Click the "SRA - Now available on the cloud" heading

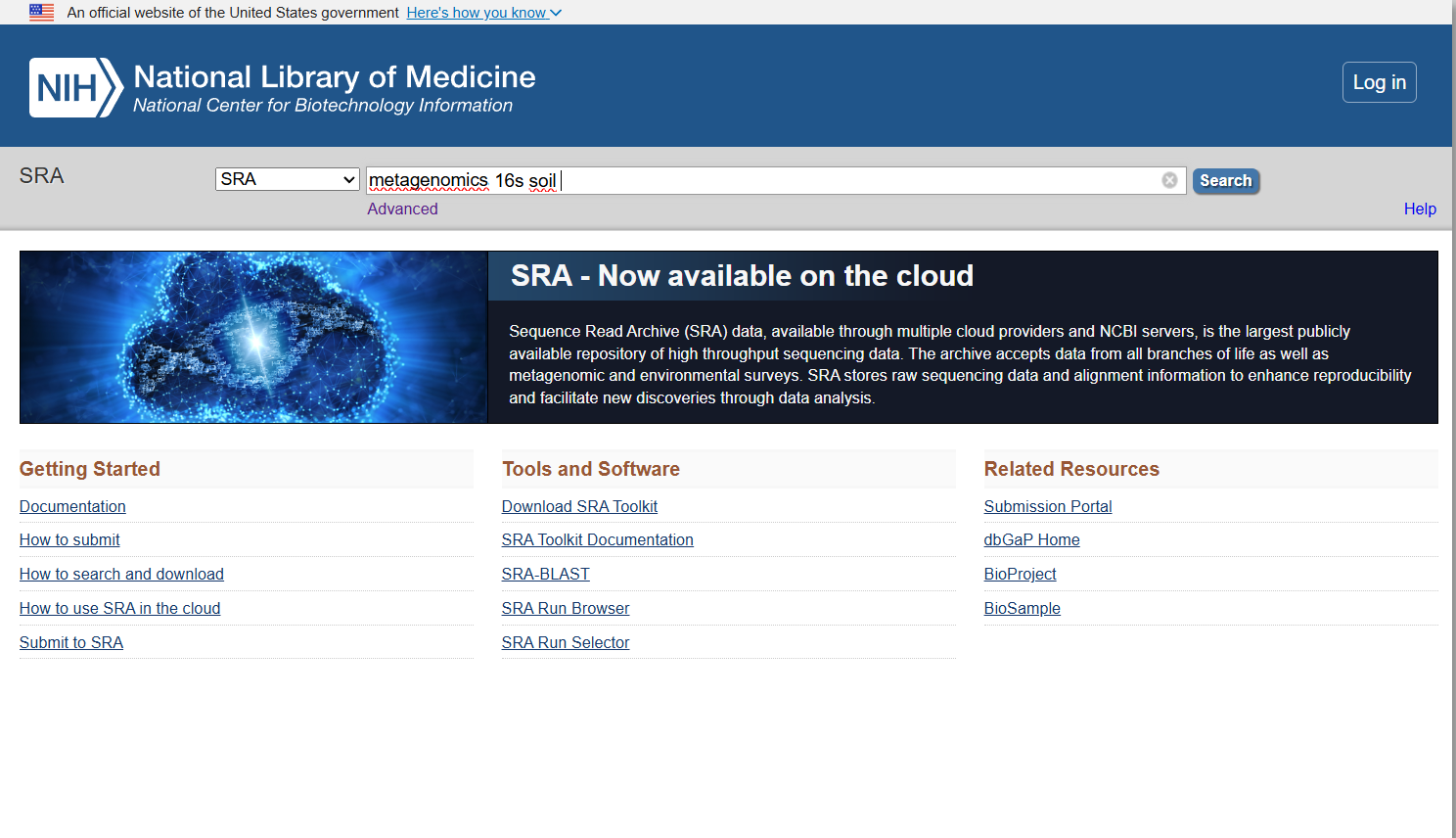(x=742, y=276)
